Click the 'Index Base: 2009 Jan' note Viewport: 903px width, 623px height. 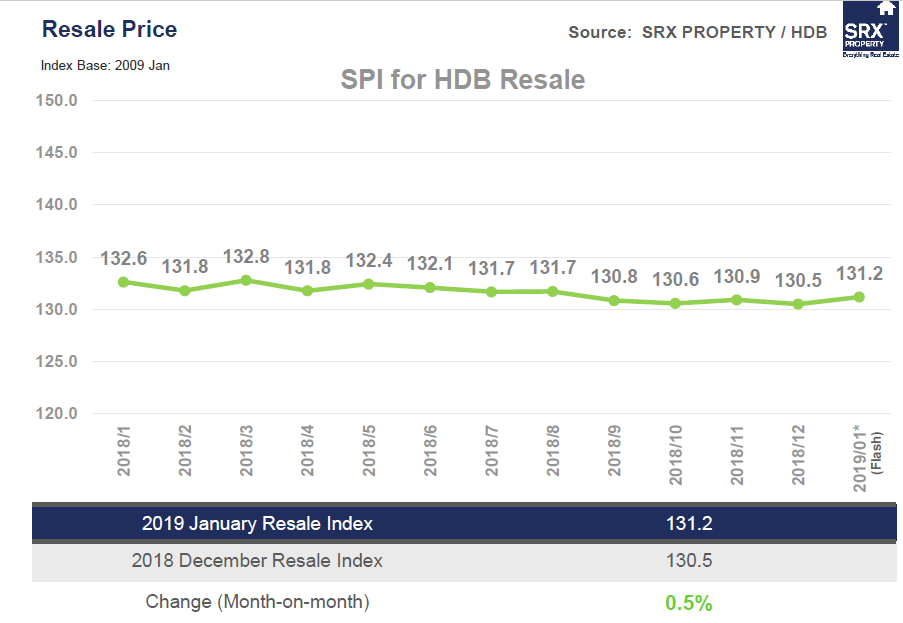pos(97,65)
